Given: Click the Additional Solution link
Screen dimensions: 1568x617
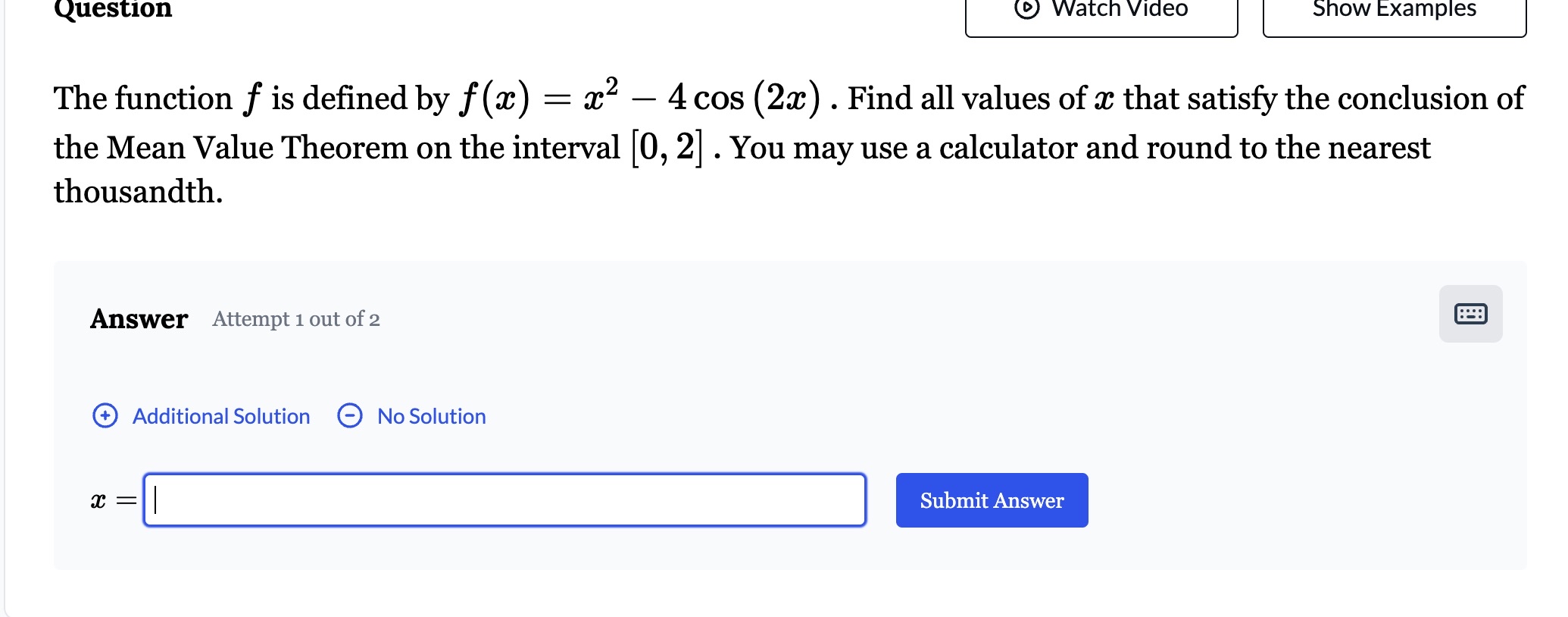Looking at the screenshot, I should [220, 416].
